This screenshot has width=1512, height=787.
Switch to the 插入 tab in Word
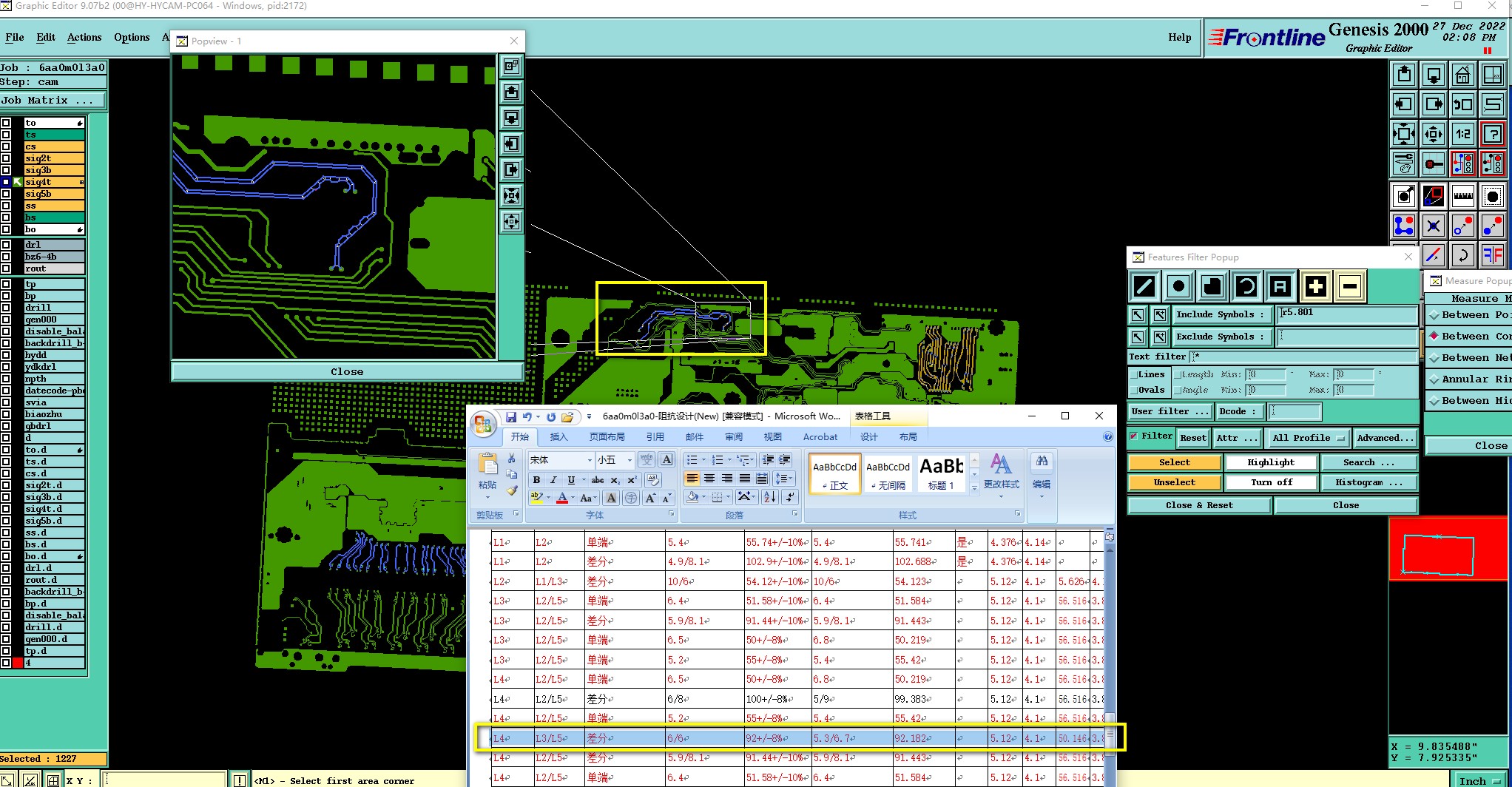(x=559, y=437)
